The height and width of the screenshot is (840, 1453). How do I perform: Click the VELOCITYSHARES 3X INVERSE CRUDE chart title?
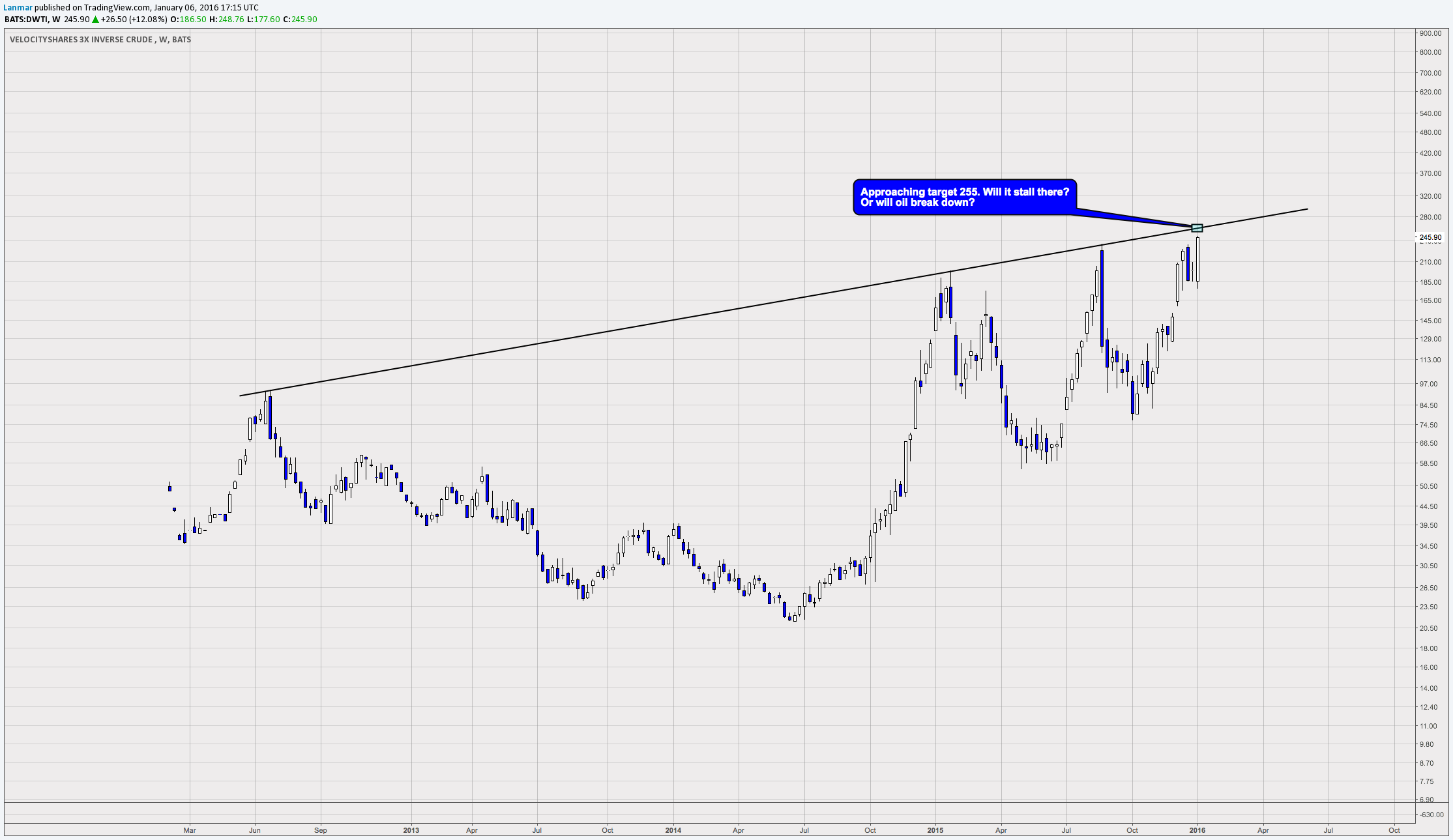click(x=100, y=40)
